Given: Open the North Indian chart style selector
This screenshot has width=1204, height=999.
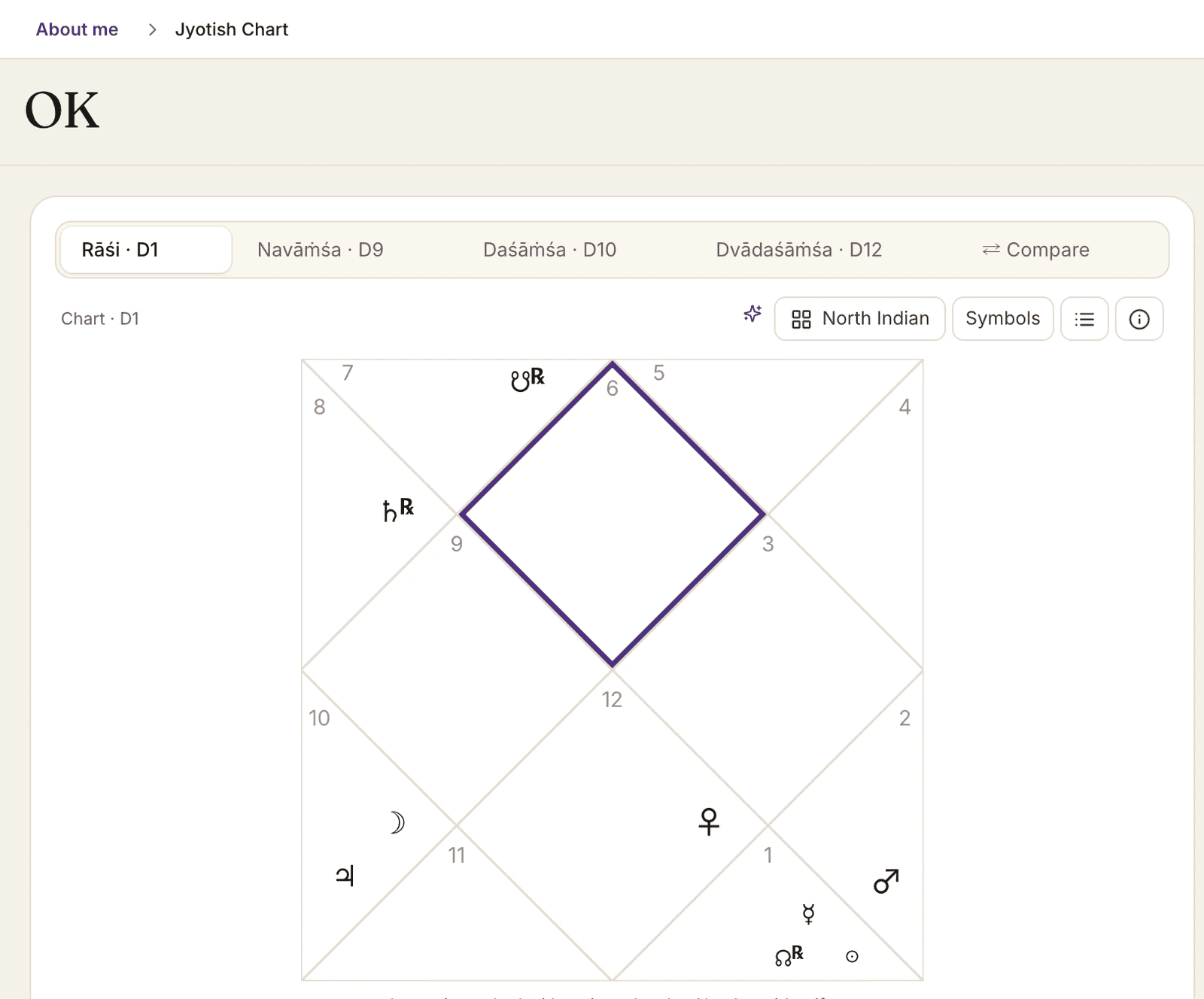Looking at the screenshot, I should coord(859,319).
